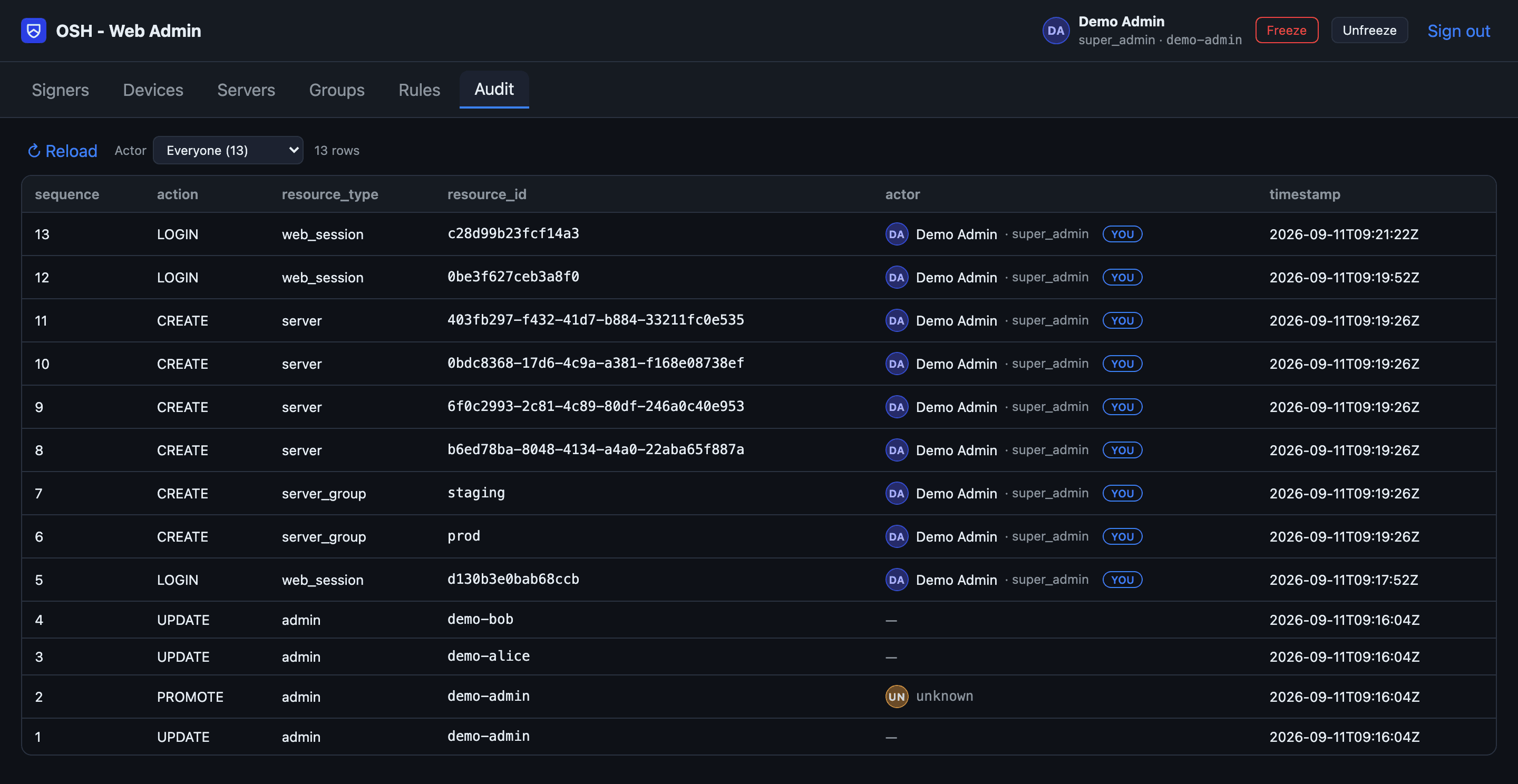This screenshot has width=1518, height=784.
Task: Click resource id d130b3e0bab68ccb
Action: [x=513, y=579]
